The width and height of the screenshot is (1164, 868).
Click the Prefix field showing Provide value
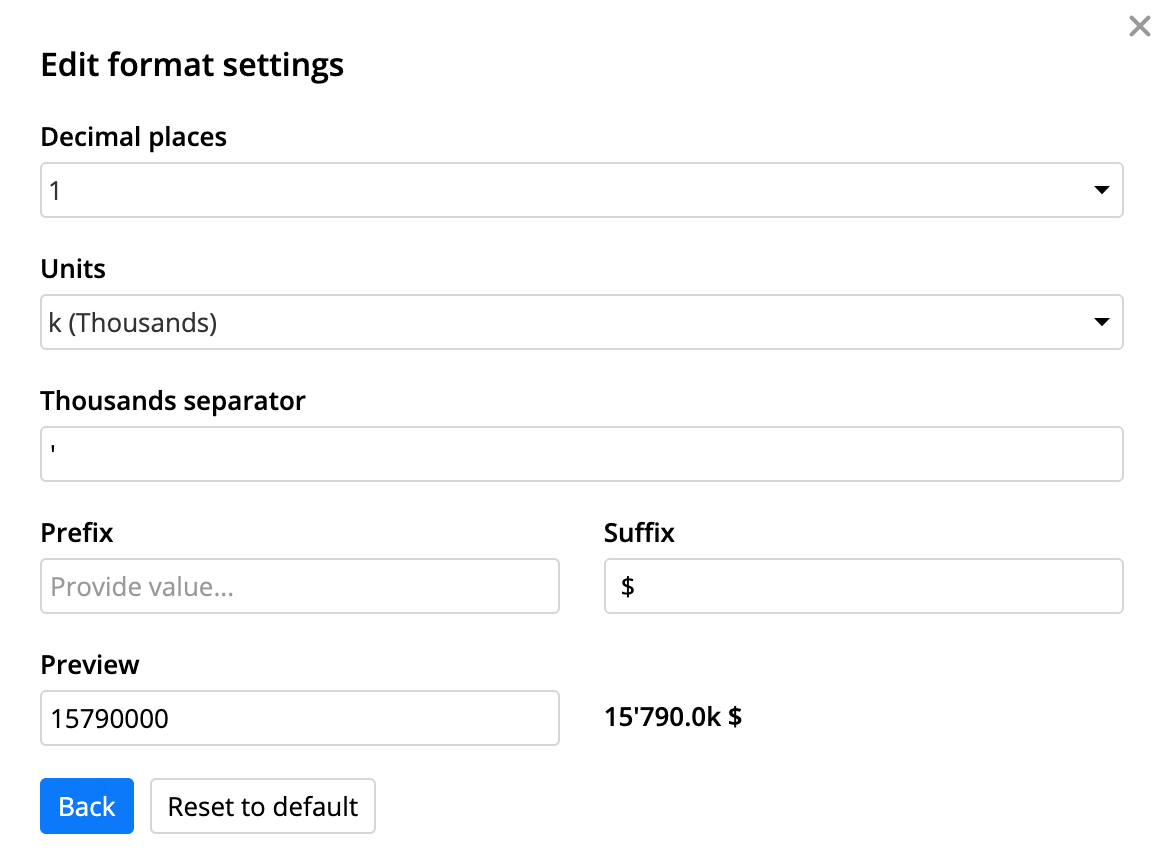pyautogui.click(x=299, y=586)
